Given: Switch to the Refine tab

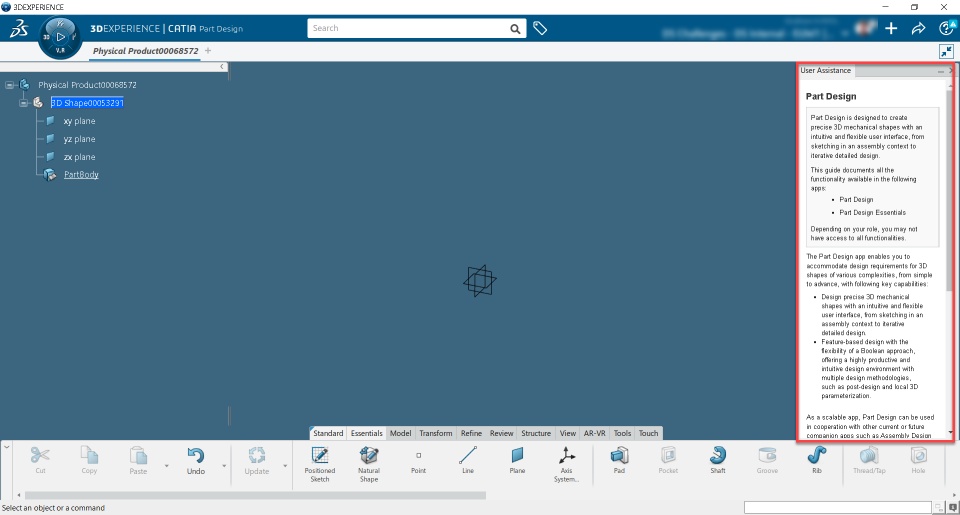Looking at the screenshot, I should pos(471,433).
